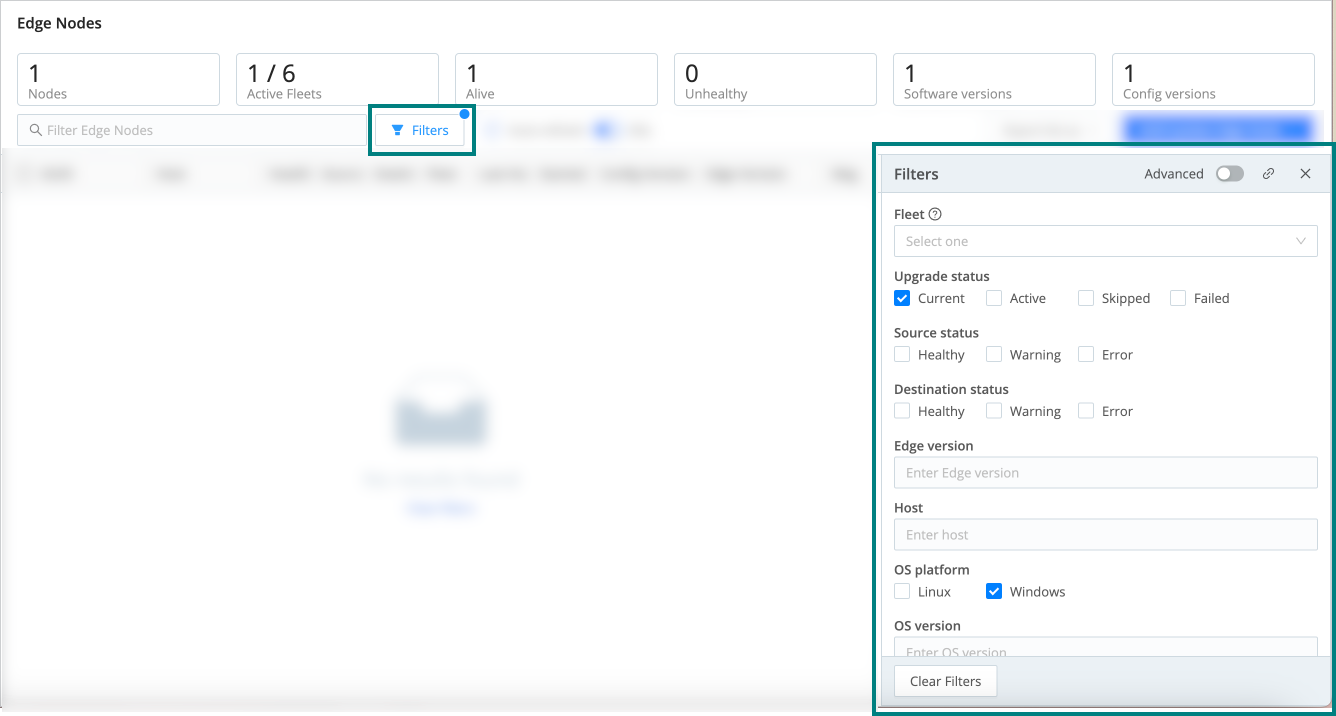1336x716 pixels.
Task: Uncheck the Windows OS platform checkbox
Action: 994,591
